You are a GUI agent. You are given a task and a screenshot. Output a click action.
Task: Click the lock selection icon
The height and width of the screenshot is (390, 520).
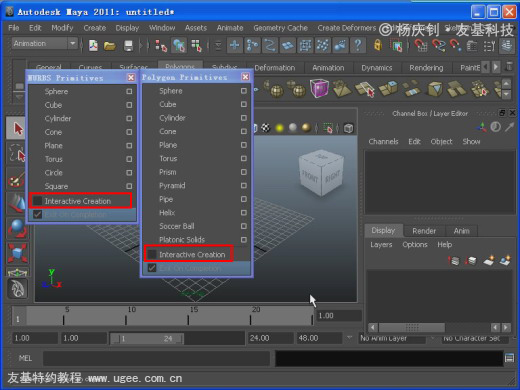tap(378, 45)
